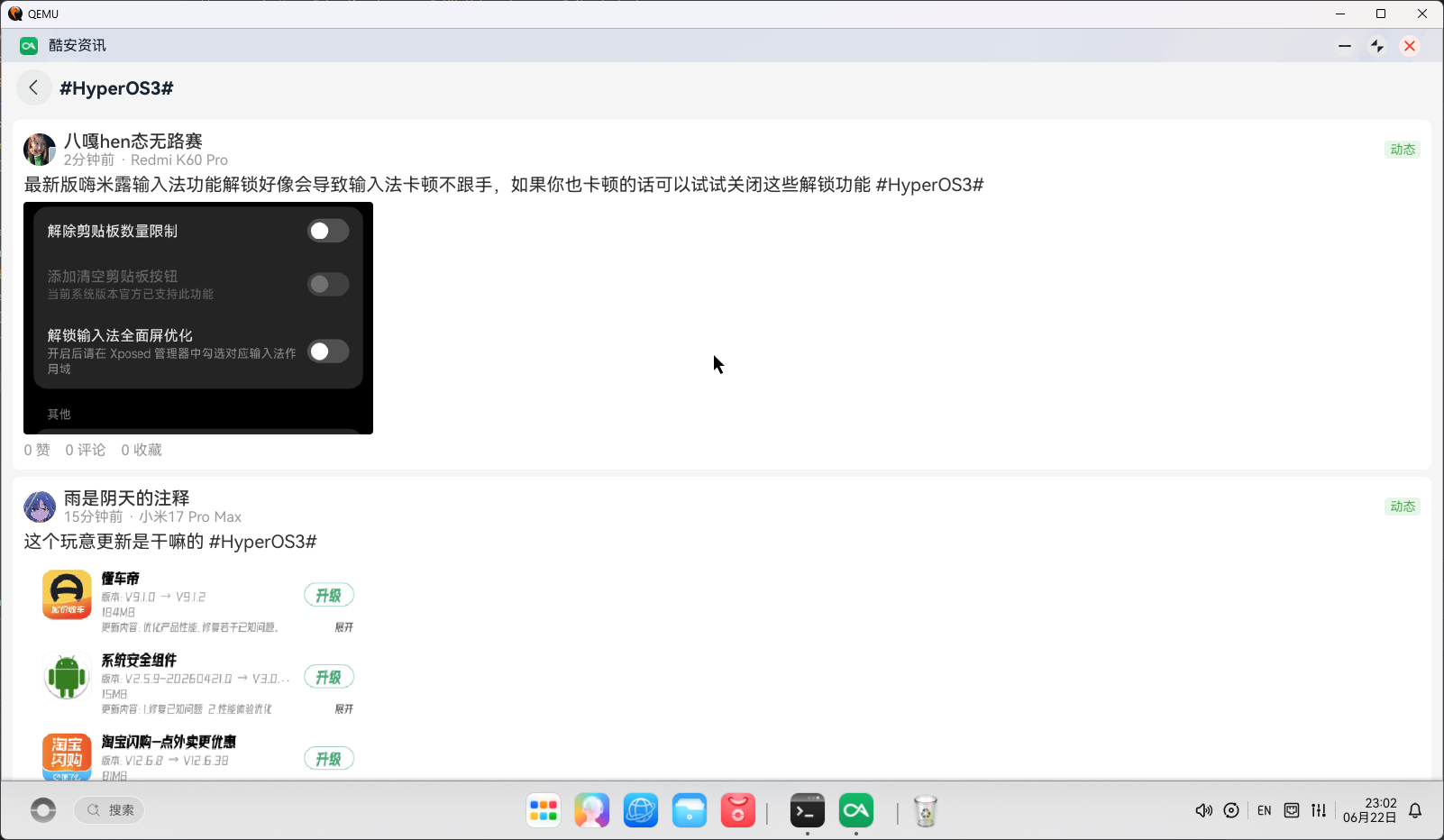Toggle 解除剪贴板数量限制 switch
Image resolution: width=1444 pixels, height=840 pixels.
328,231
